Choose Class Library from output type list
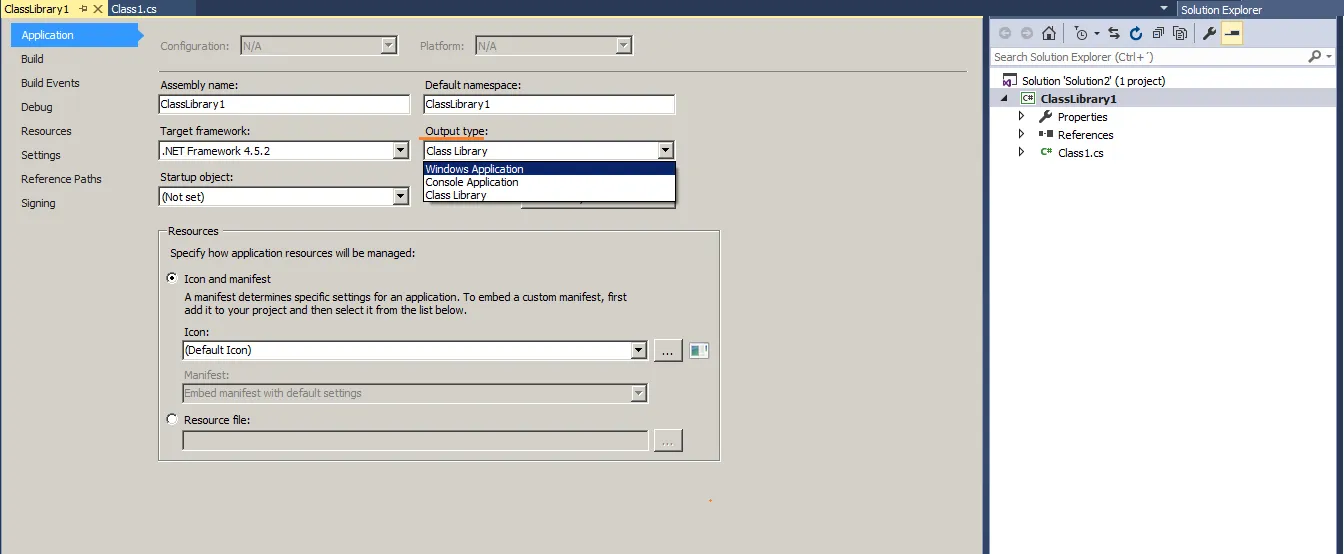 pyautogui.click(x=549, y=195)
